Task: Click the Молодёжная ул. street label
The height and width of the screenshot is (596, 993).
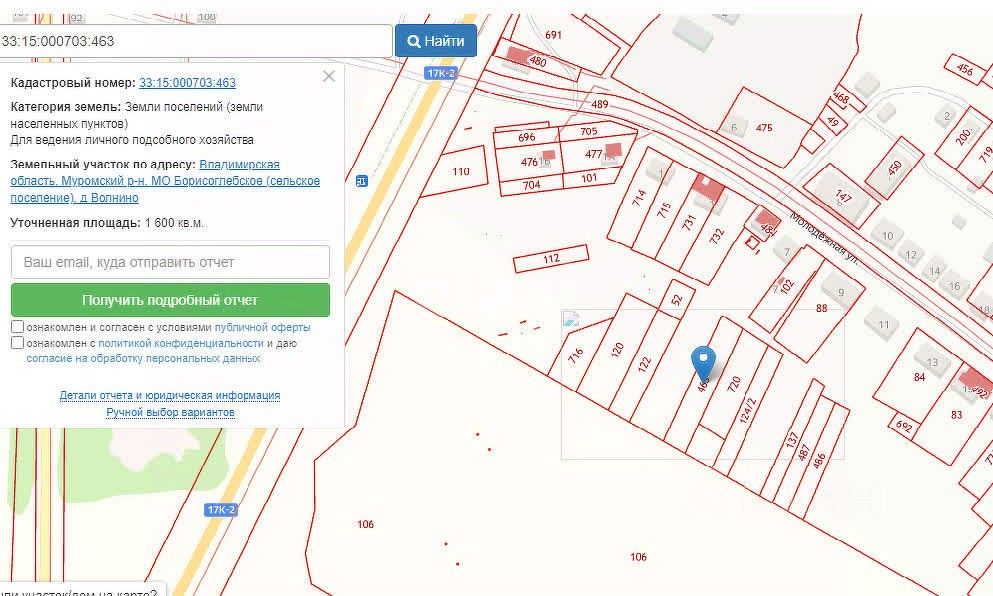Action: click(823, 238)
